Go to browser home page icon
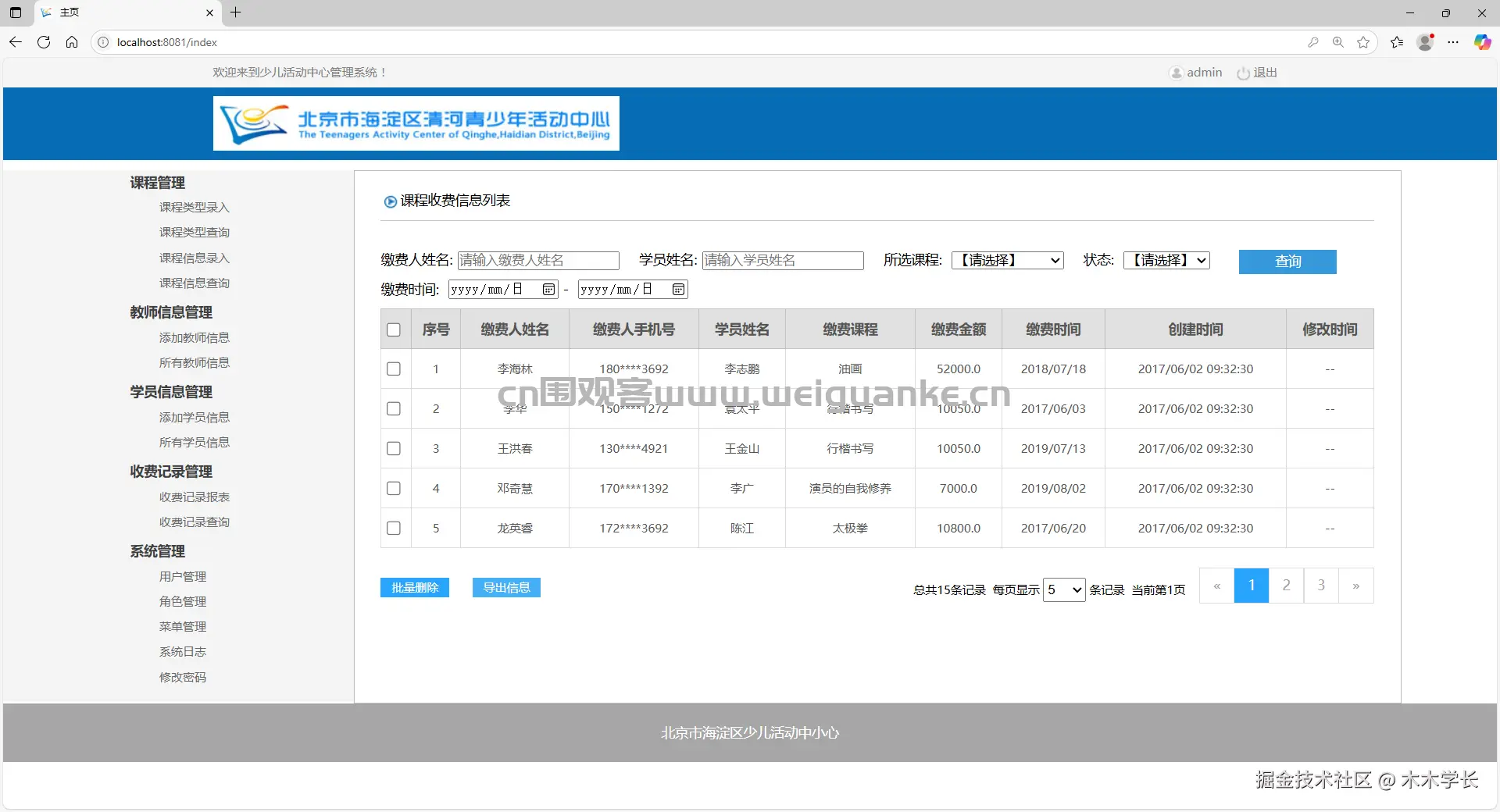Screen dimensions: 1500x812 (72, 42)
